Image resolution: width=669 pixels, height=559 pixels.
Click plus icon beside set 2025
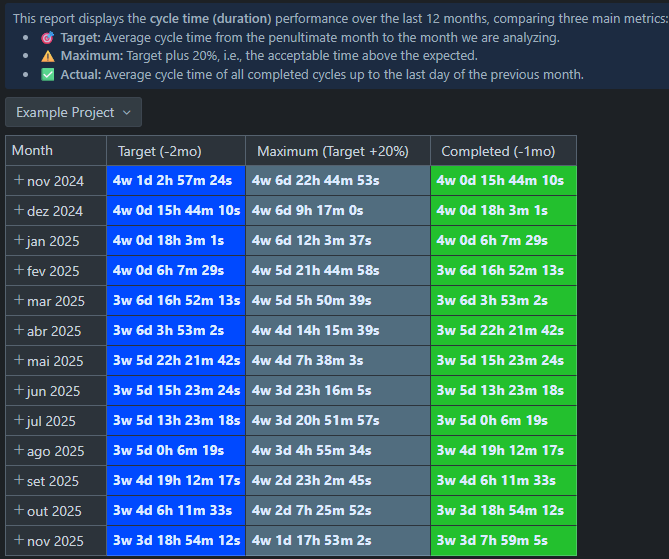click(18, 481)
